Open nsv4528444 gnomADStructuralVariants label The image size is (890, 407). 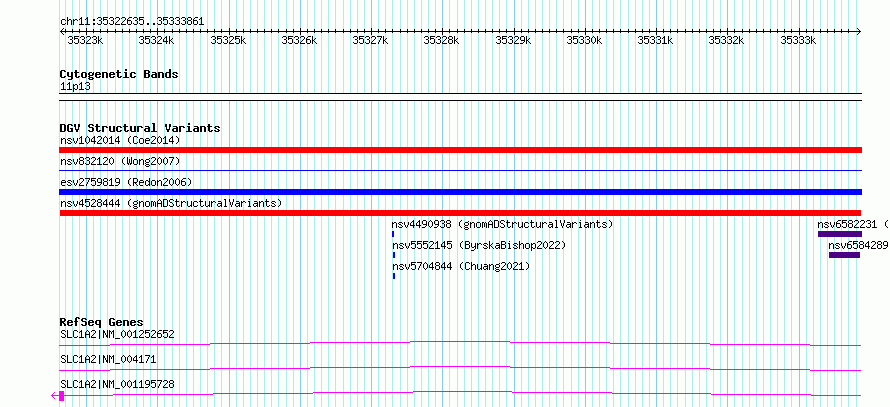pos(171,203)
